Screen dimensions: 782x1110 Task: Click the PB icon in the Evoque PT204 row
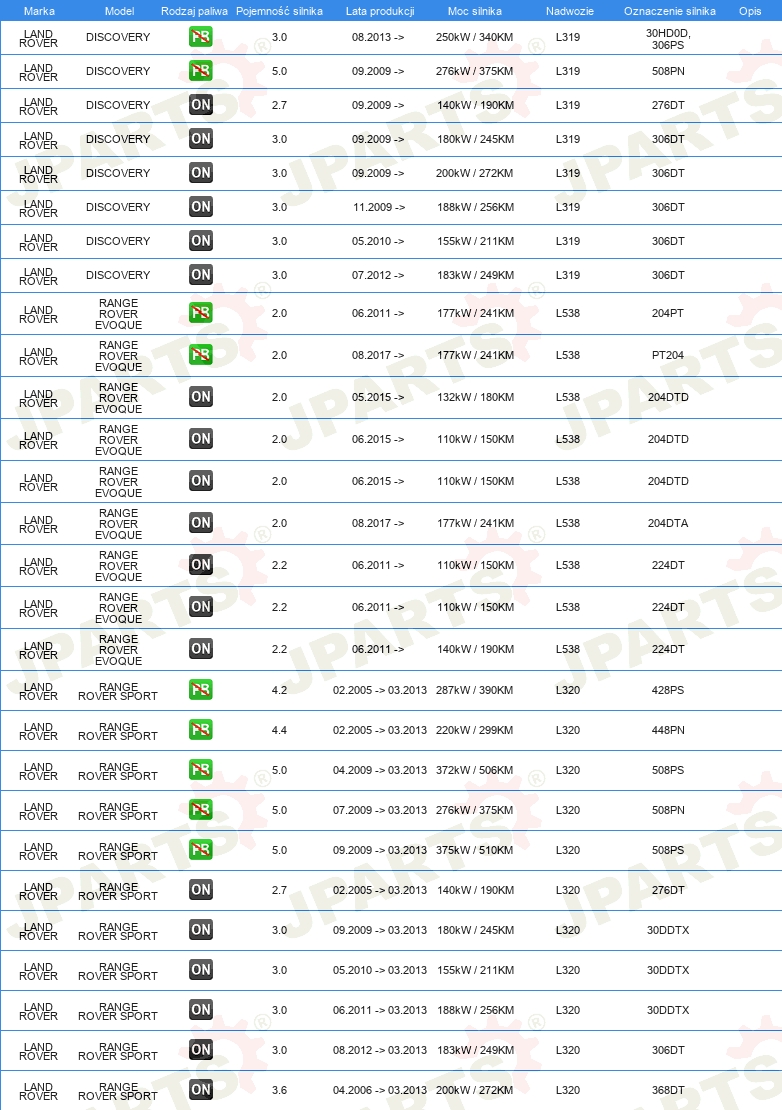(201, 355)
